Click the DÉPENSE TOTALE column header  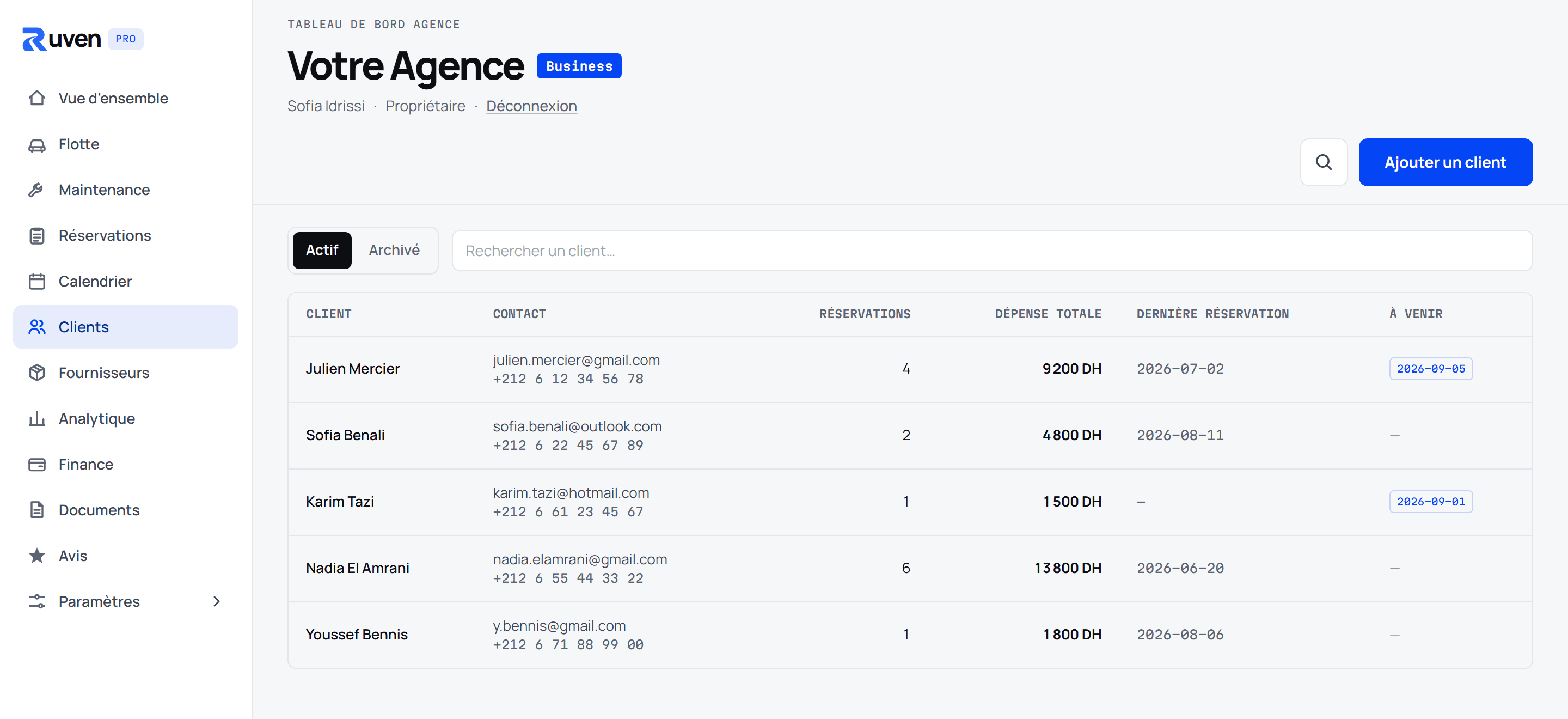(x=1048, y=314)
